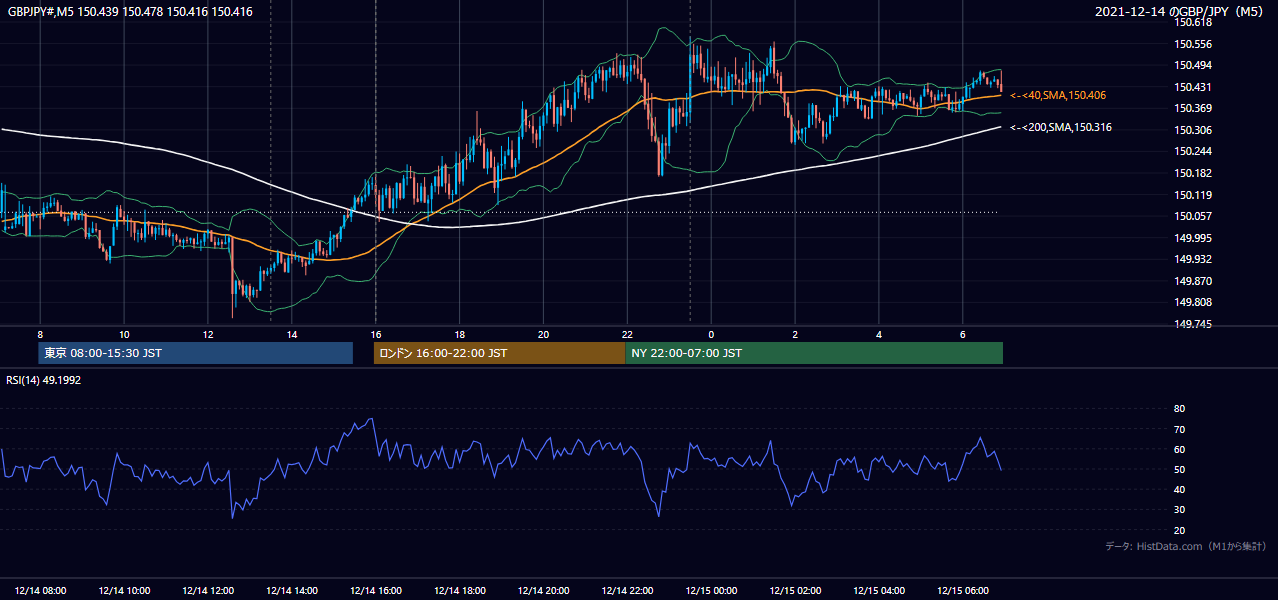Click price level 149.745 on axis
Screen dimensions: 1278x600
tap(1193, 324)
